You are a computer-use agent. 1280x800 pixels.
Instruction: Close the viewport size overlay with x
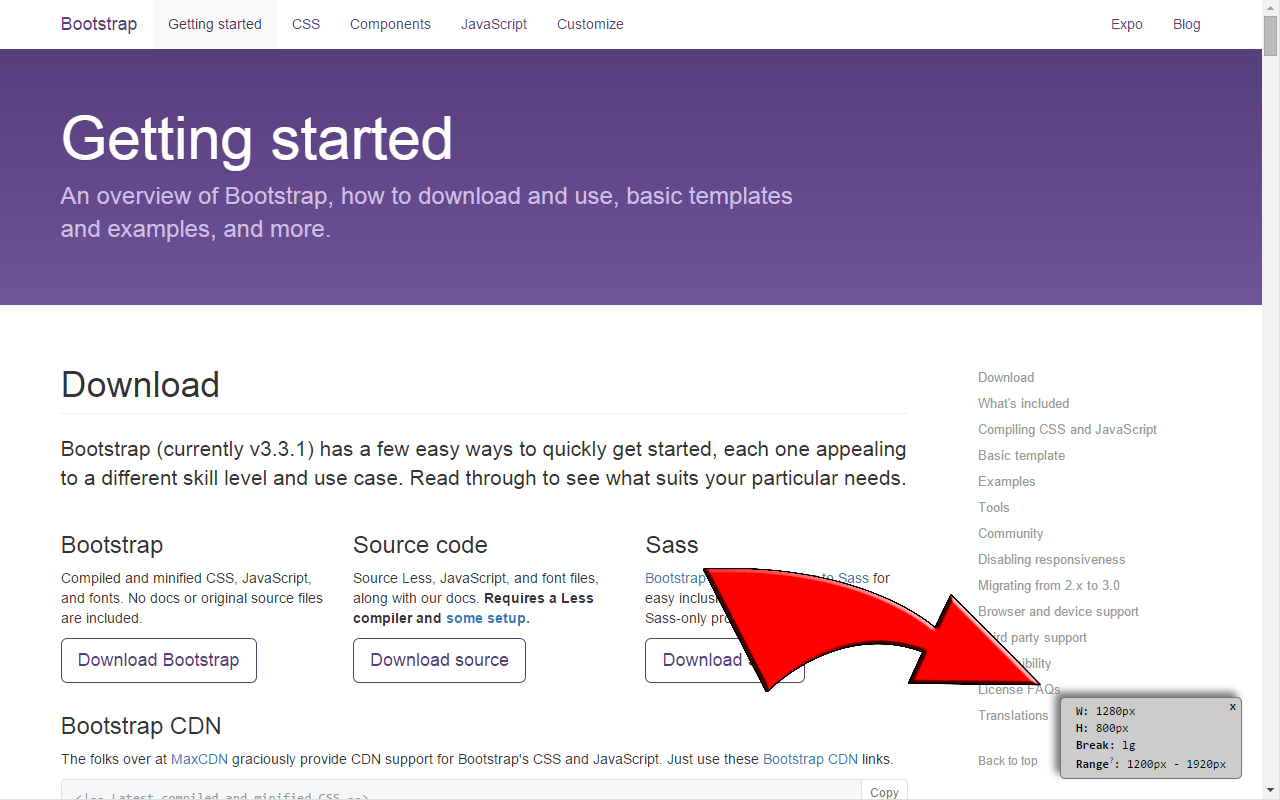pos(1232,706)
